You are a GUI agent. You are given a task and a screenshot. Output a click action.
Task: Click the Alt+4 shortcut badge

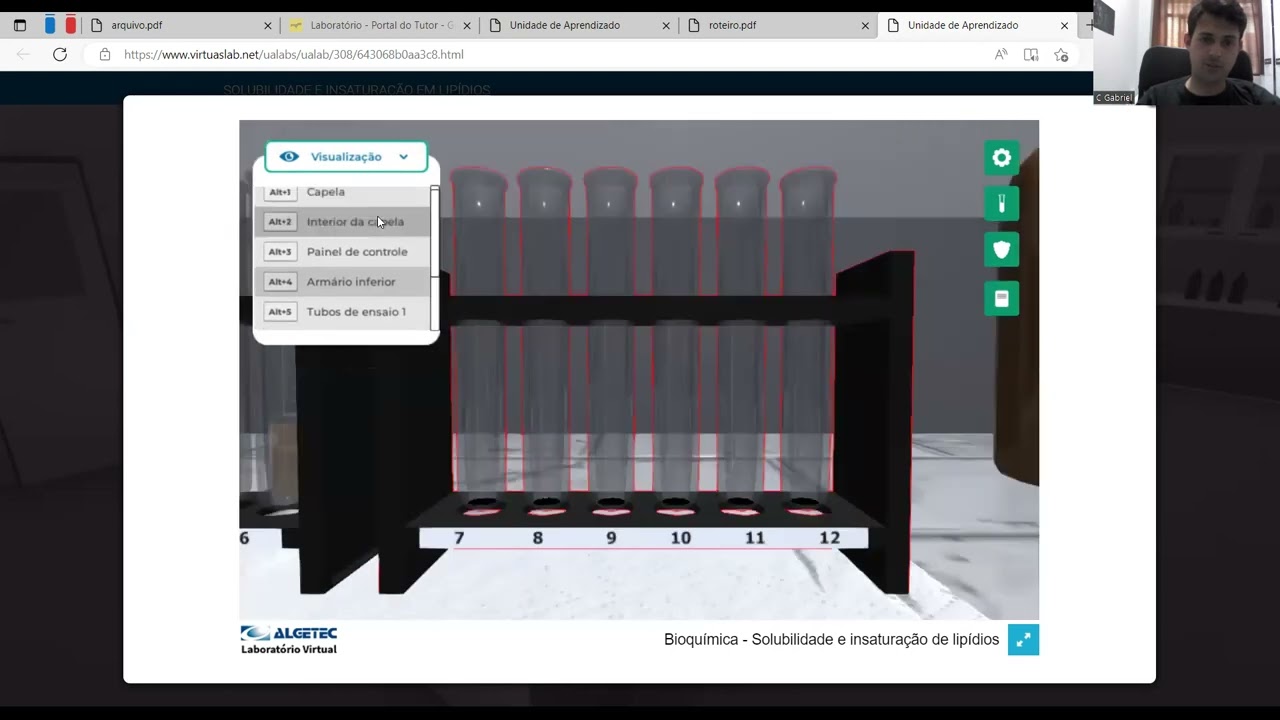click(280, 282)
